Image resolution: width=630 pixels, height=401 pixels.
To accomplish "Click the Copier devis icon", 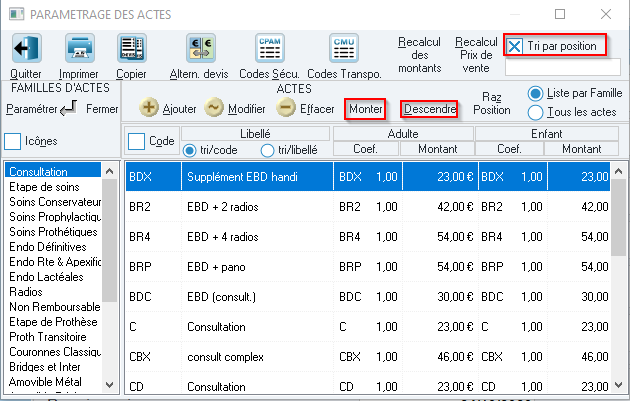I will [132, 48].
